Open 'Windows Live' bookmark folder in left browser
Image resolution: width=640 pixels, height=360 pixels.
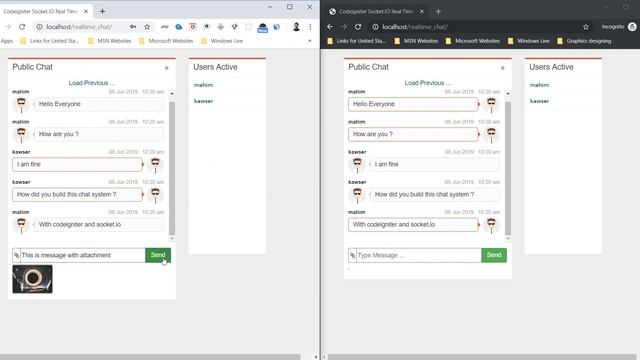tap(222, 41)
